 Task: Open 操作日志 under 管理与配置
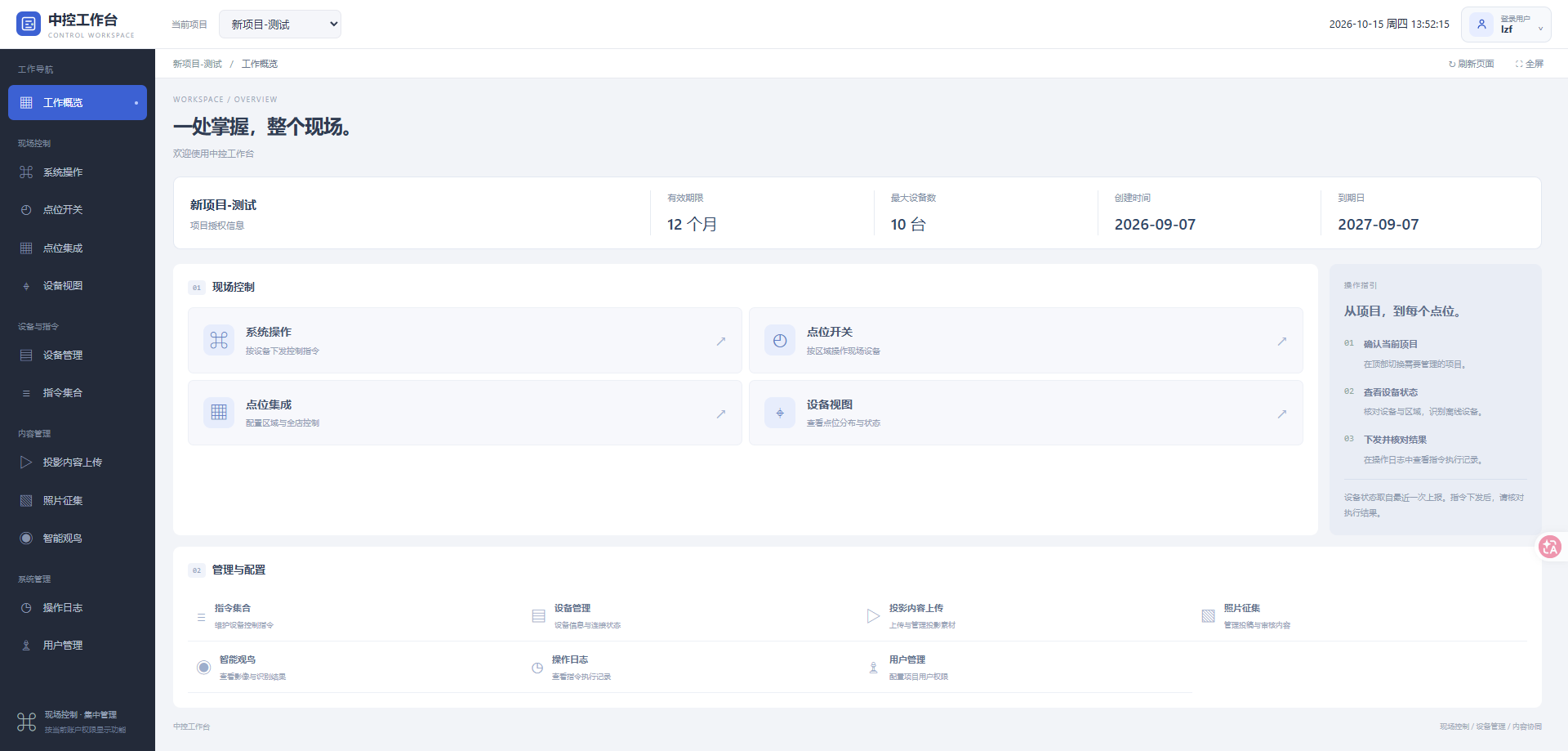[690, 668]
